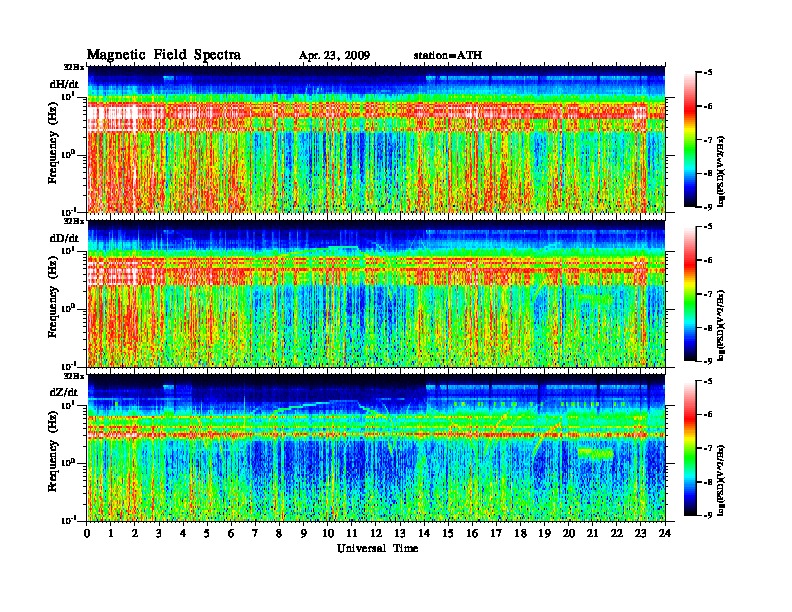
Task: Click the "15" tick on Universal Time axis
Action: (448, 533)
